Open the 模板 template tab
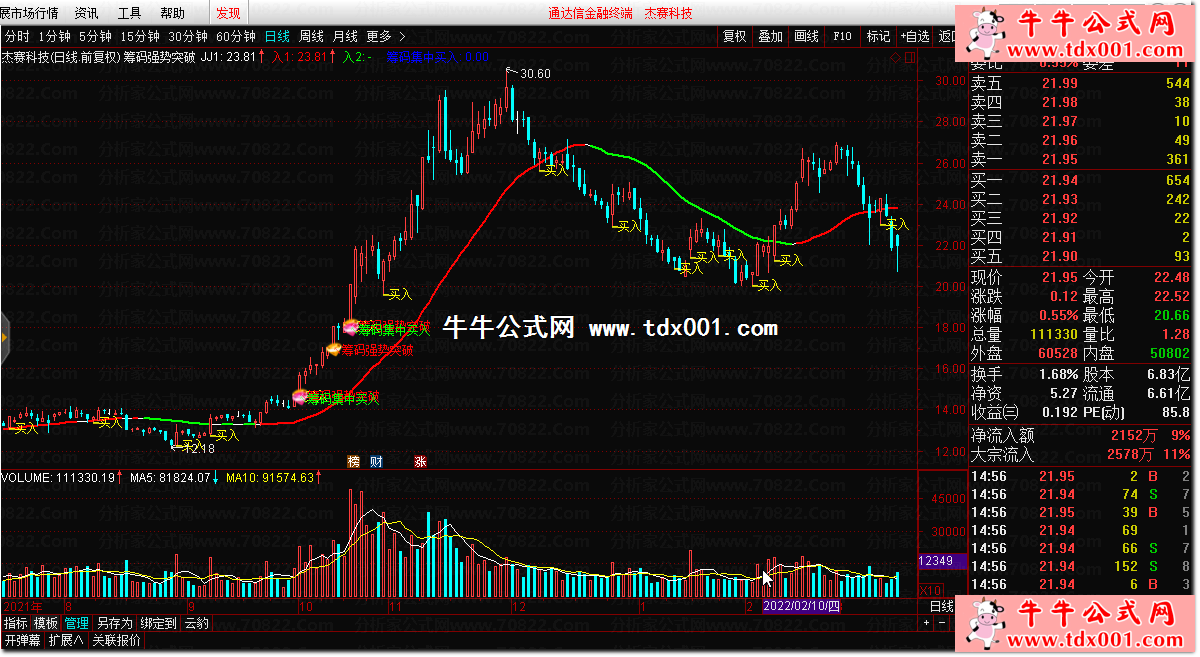 tap(46, 623)
